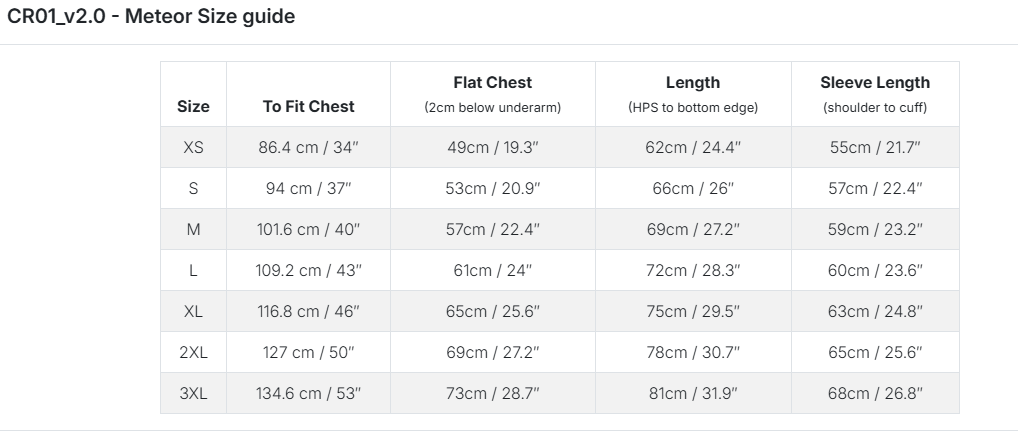Click the XL size row label
Screen dimensions: 1018x432
(x=193, y=311)
